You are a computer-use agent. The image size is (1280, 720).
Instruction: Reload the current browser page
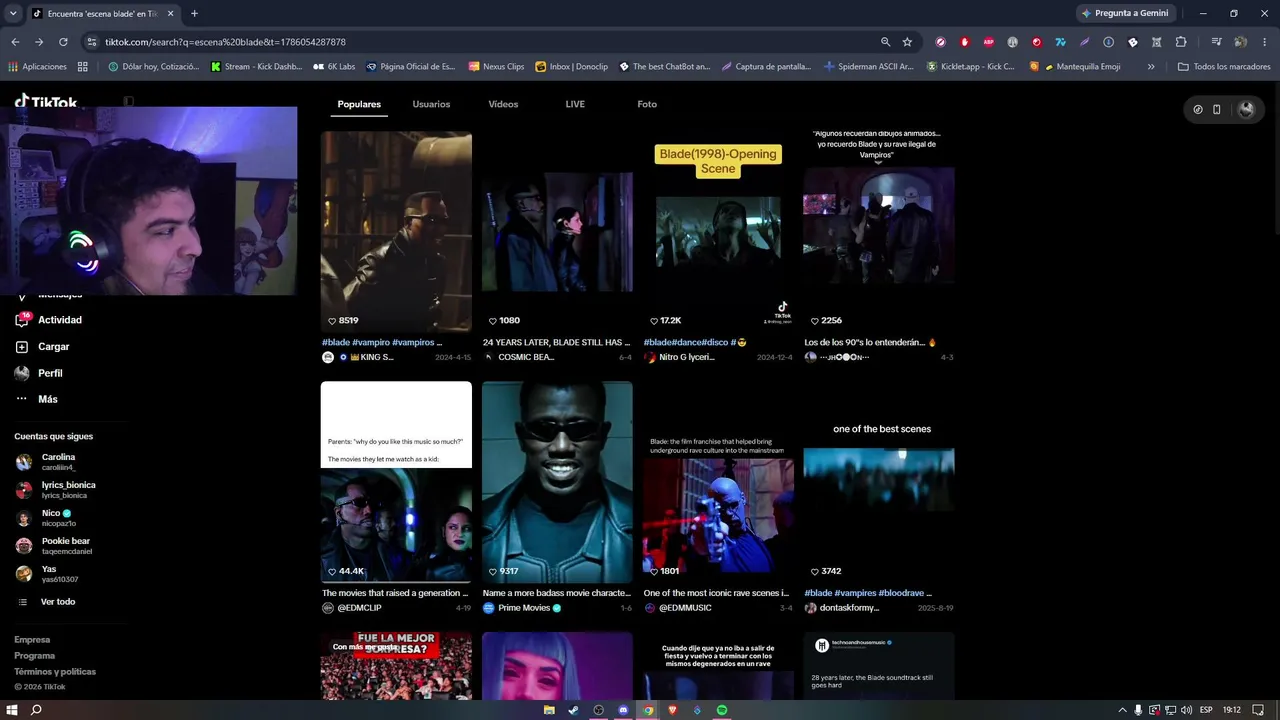[x=63, y=42]
